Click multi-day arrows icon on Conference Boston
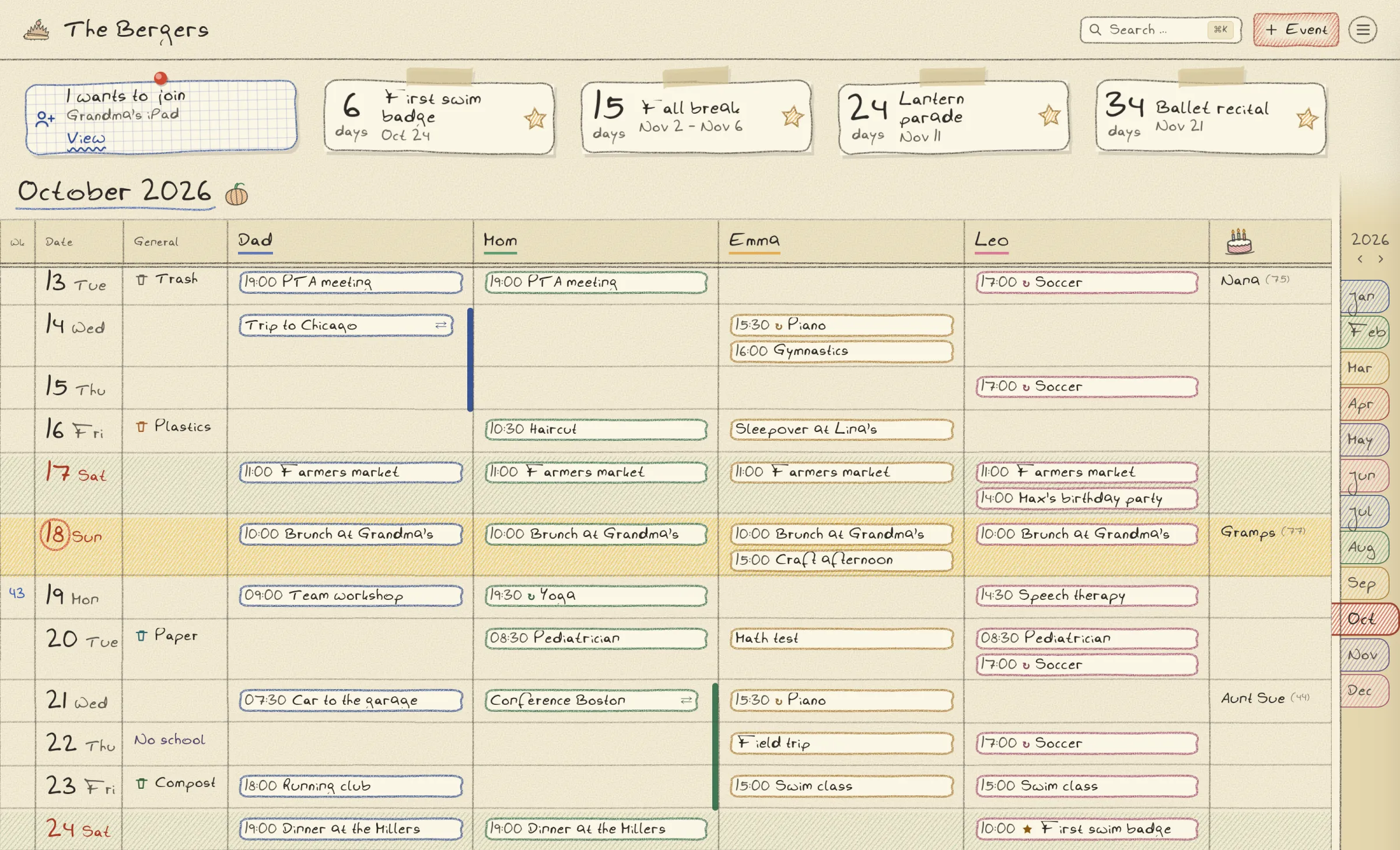This screenshot has height=850, width=1400. 686,700
